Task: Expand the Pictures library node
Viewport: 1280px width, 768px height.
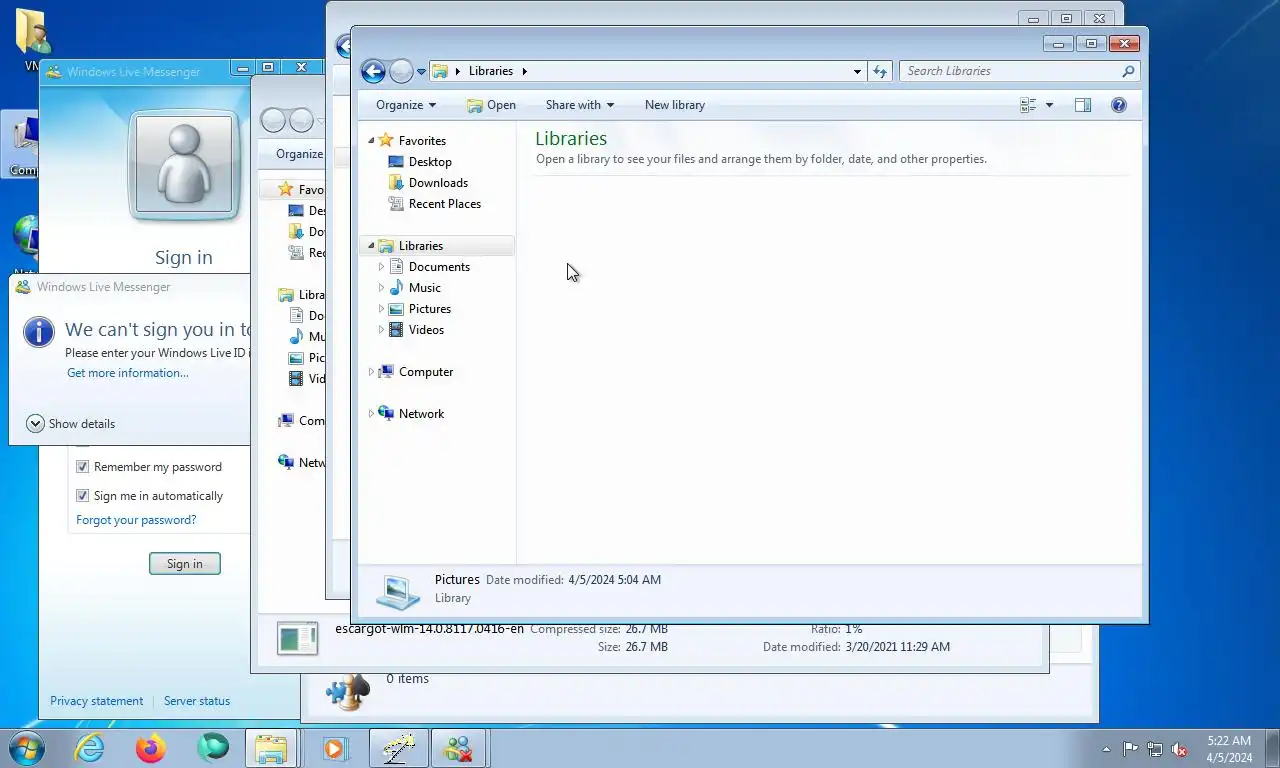Action: 381,309
